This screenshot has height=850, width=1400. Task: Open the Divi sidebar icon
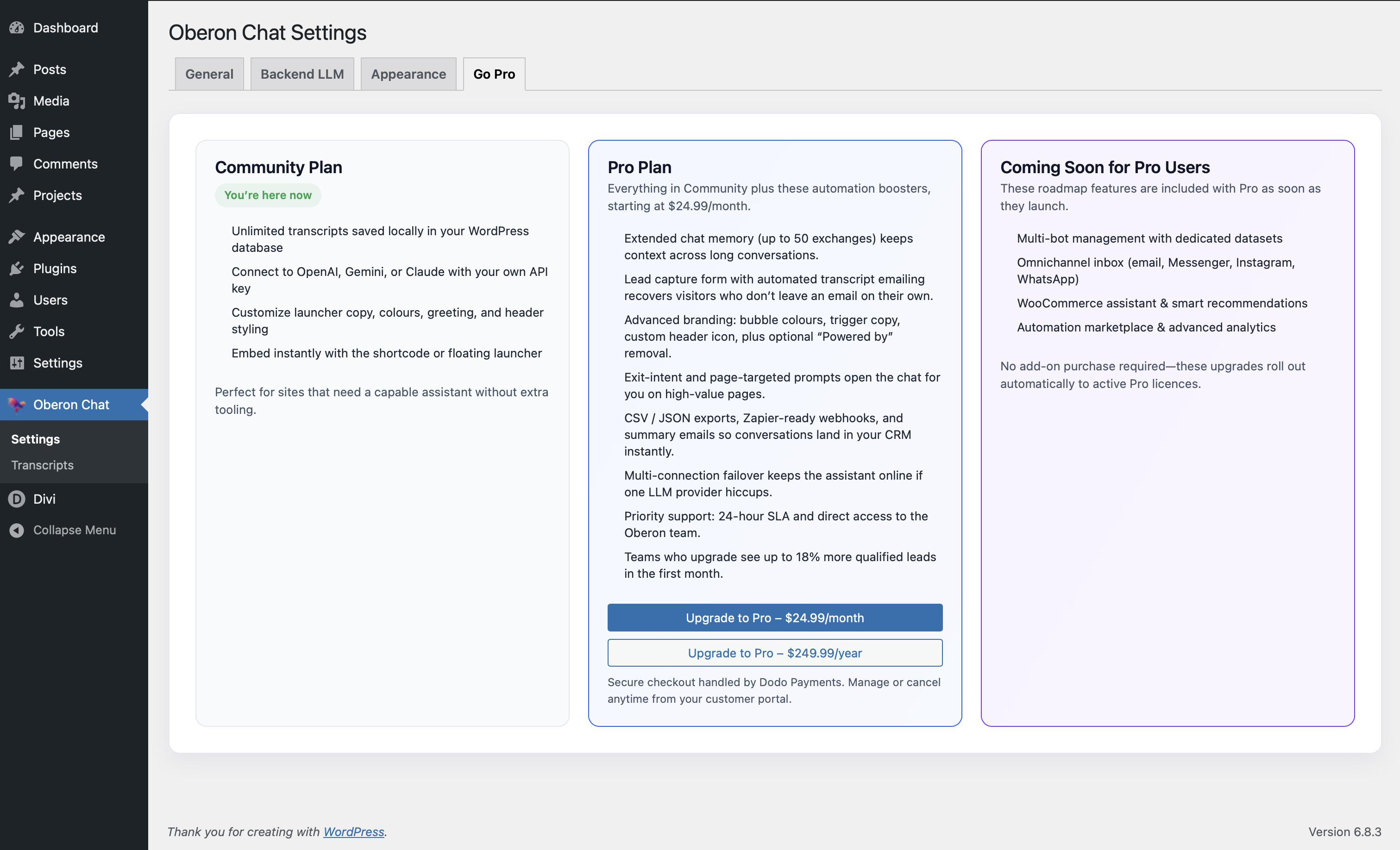pyautogui.click(x=17, y=499)
